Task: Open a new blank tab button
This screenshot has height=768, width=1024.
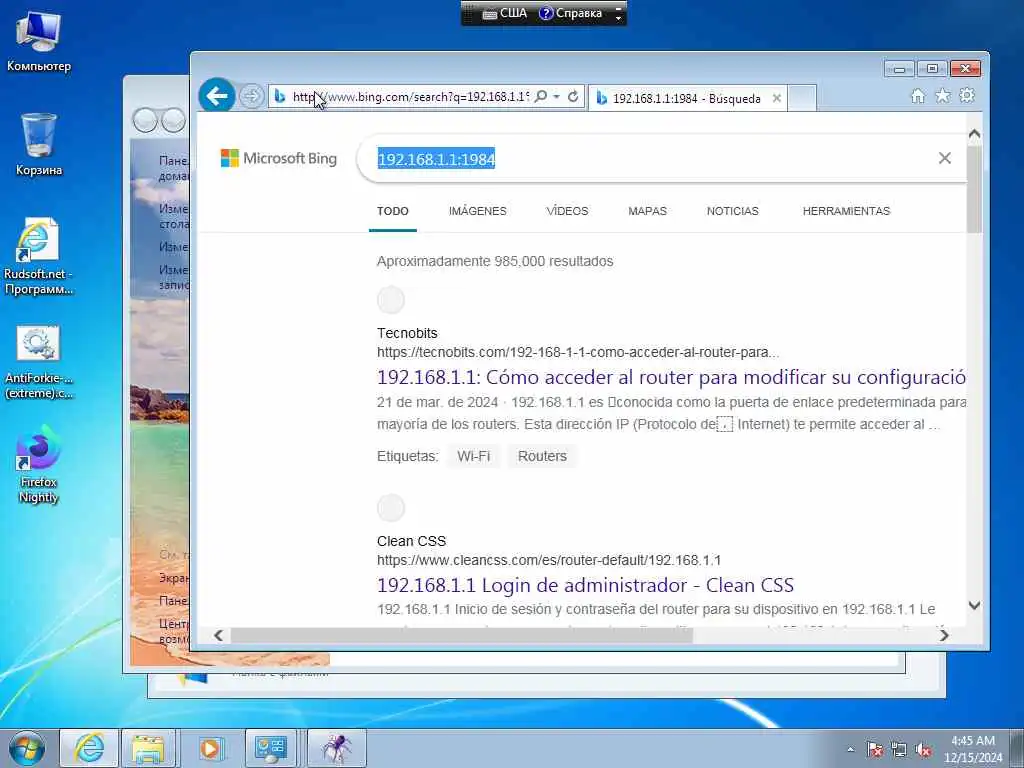Action: coord(802,99)
